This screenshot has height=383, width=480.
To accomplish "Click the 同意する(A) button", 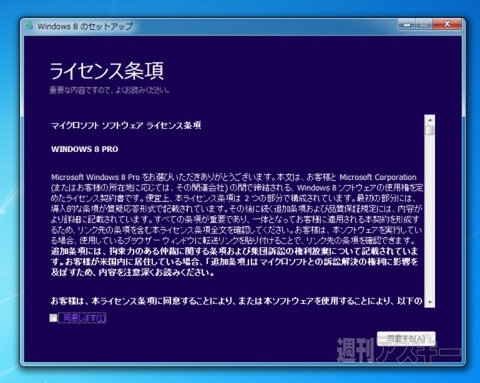I will pyautogui.click(x=406, y=338).
